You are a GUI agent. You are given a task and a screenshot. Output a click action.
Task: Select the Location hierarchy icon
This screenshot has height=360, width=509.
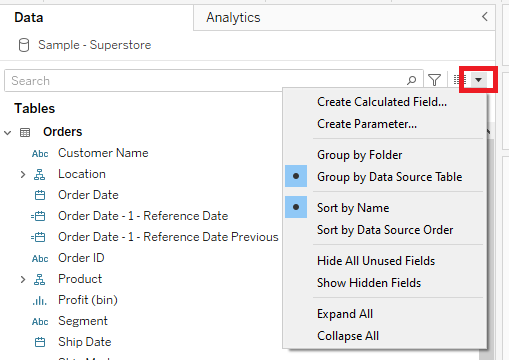[39, 174]
